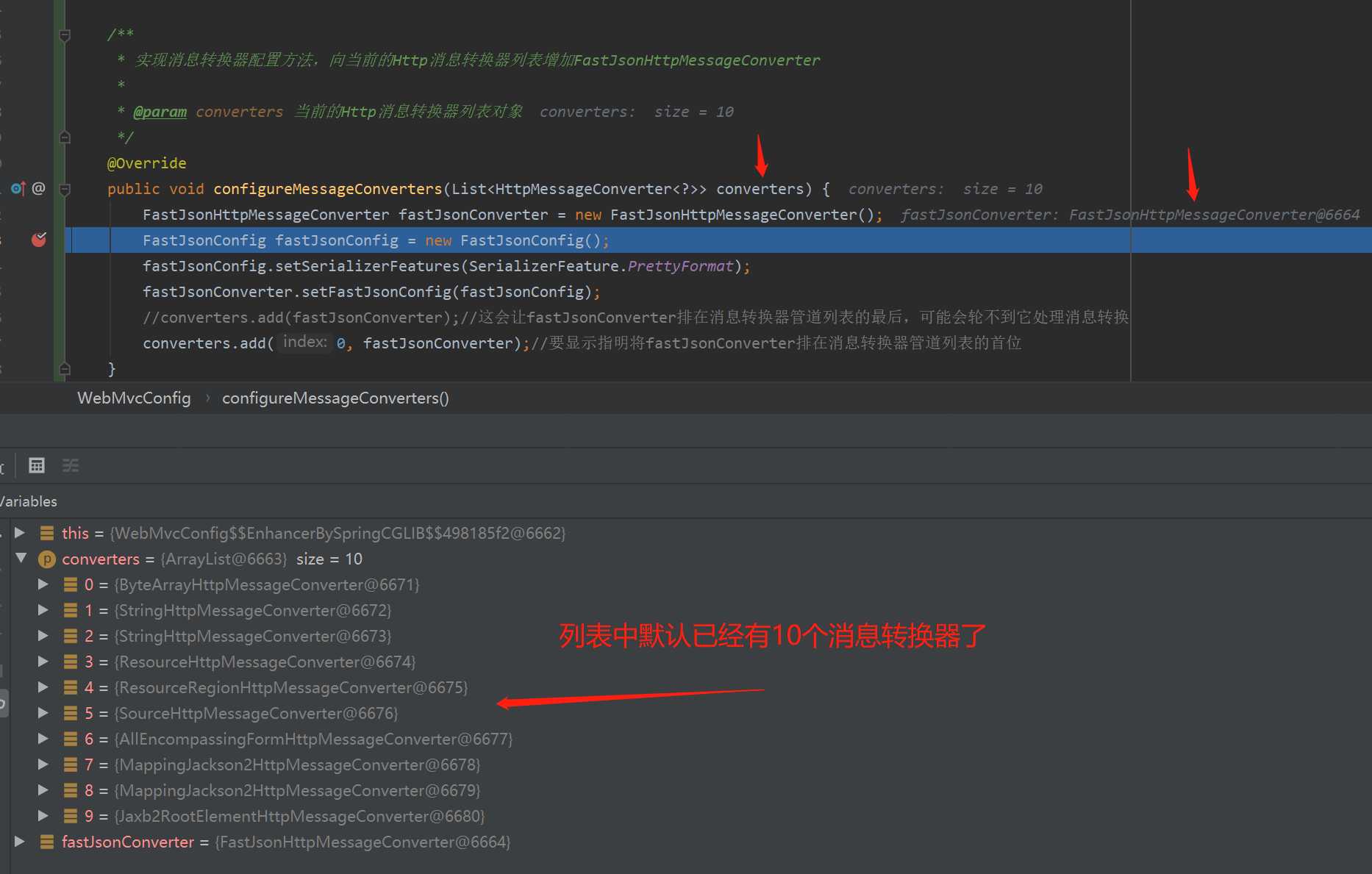This screenshot has height=874, width=1372.
Task: Expand ResourceHttpMessageConverter@6674 entry
Action: [43, 662]
